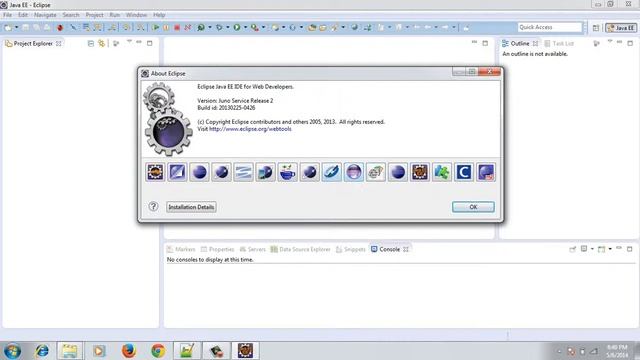This screenshot has height=360, width=640.
Task: Click the red round icon left of the debug controls
Action: tap(60, 27)
